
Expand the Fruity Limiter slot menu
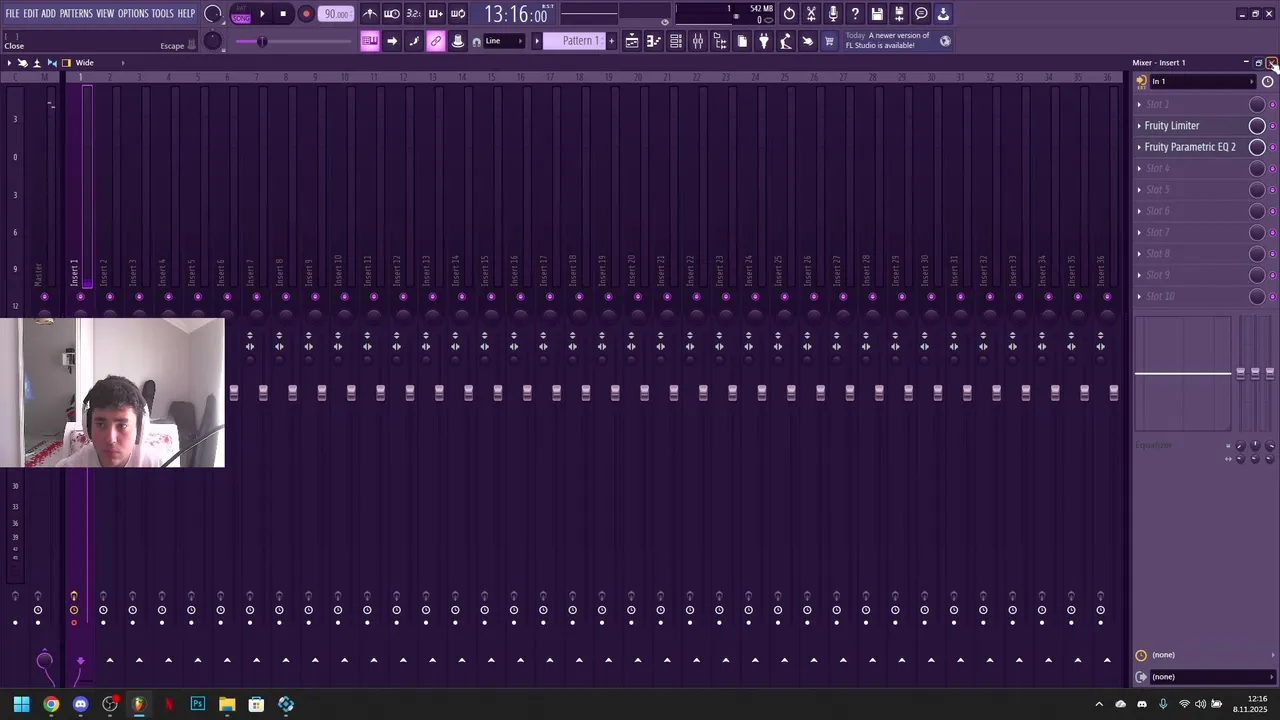tap(1139, 126)
